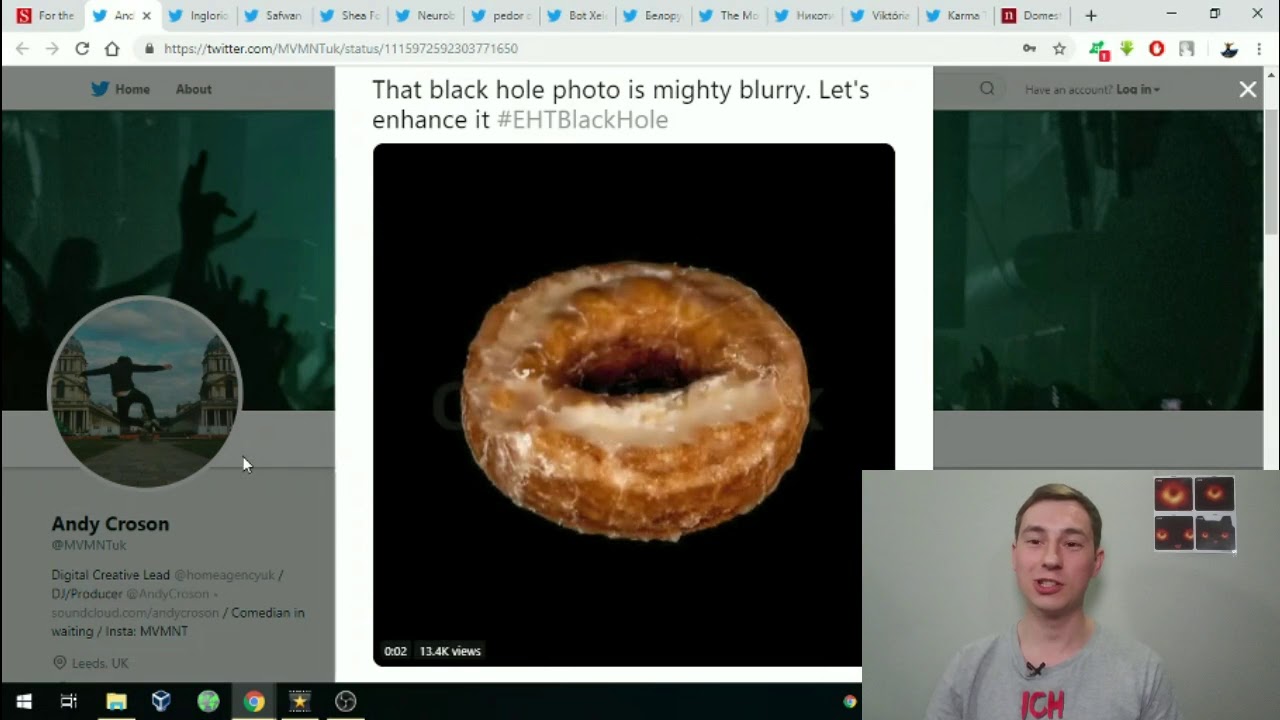Click the padlock site info icon
1280x720 pixels.
[x=149, y=48]
